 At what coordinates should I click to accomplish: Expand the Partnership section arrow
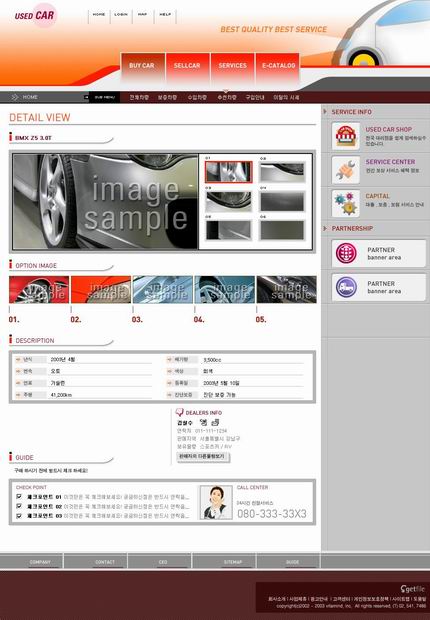(325, 228)
